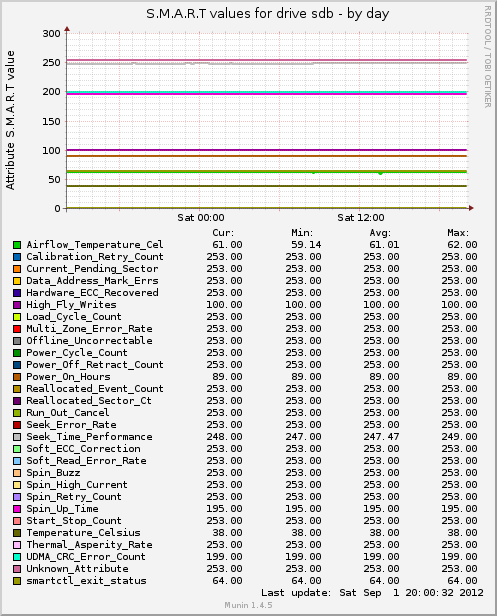497x616 pixels.
Task: Click the blue Calibration_Retry_Count legend swatch
Action: coord(17,257)
